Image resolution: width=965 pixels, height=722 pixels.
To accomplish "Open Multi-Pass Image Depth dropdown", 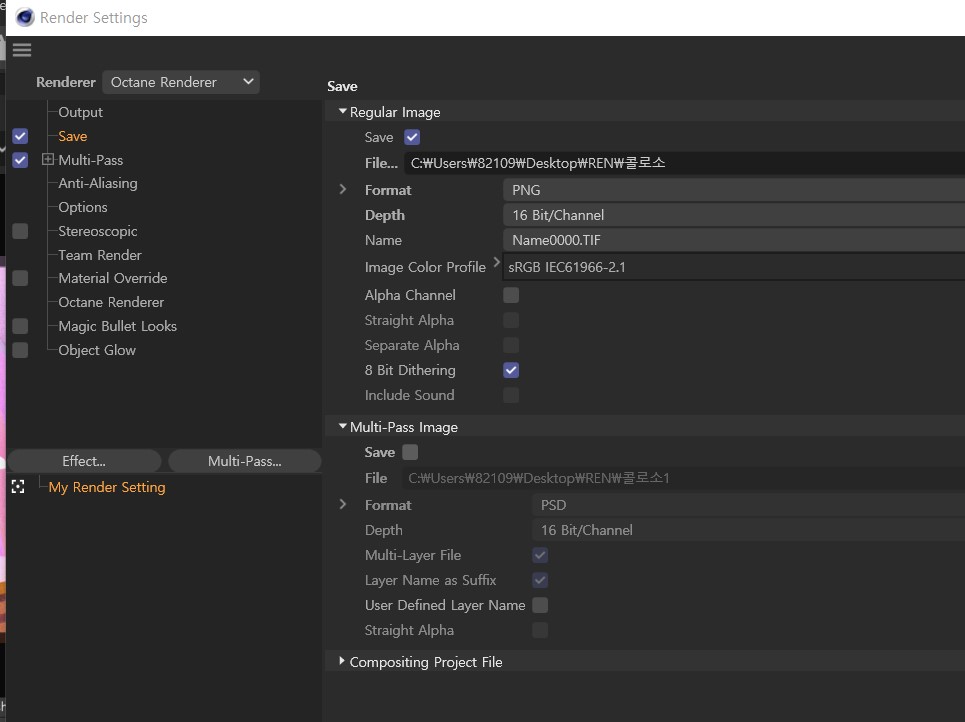I will pyautogui.click(x=748, y=530).
